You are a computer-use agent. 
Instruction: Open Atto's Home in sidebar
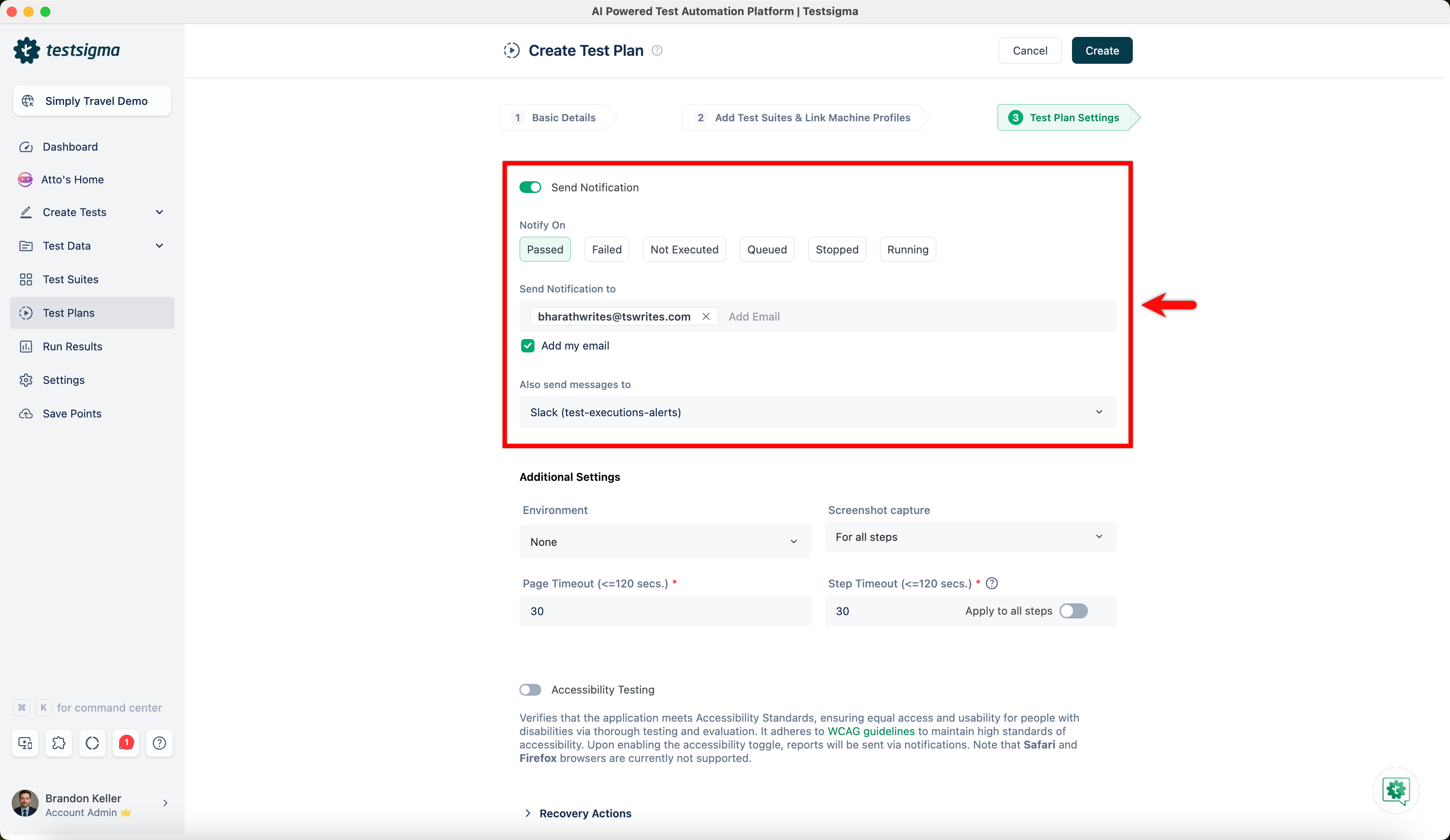(x=73, y=179)
